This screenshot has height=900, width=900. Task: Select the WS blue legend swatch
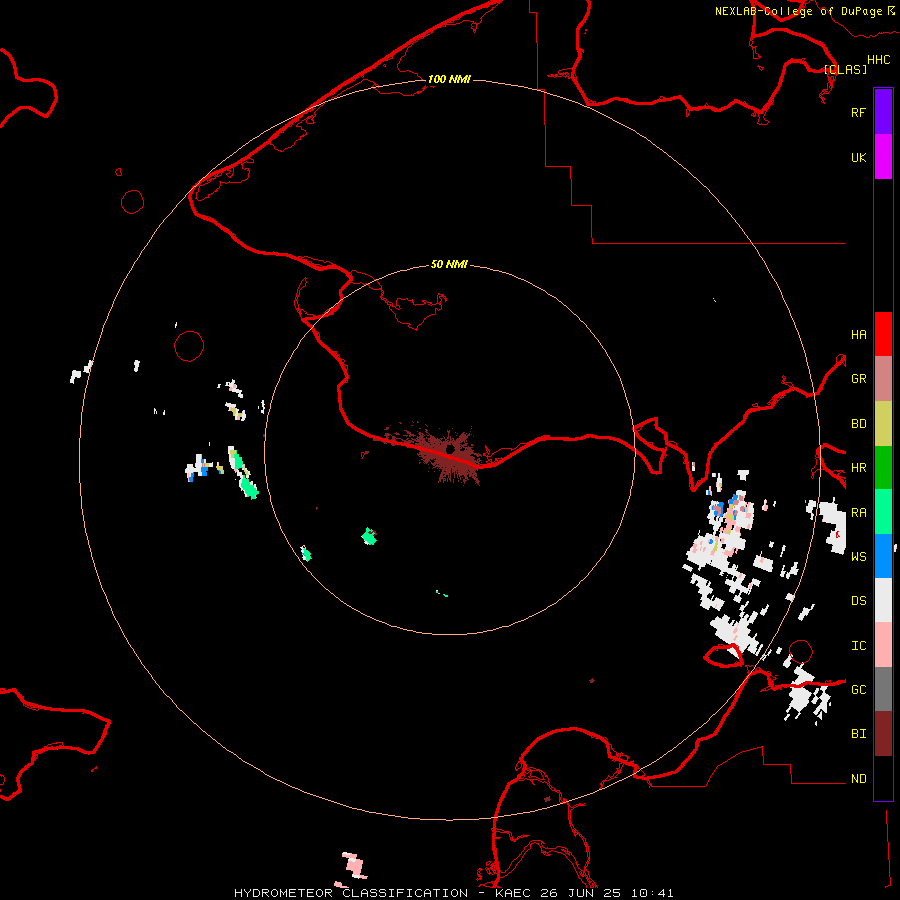[883, 556]
